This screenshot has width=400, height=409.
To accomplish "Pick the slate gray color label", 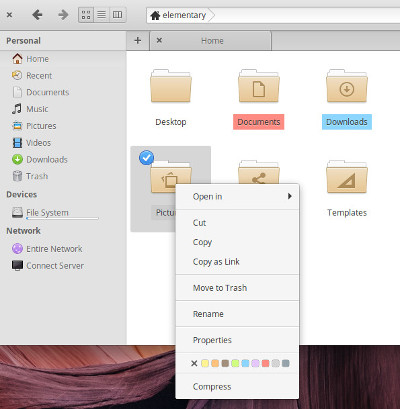I will (x=285, y=363).
